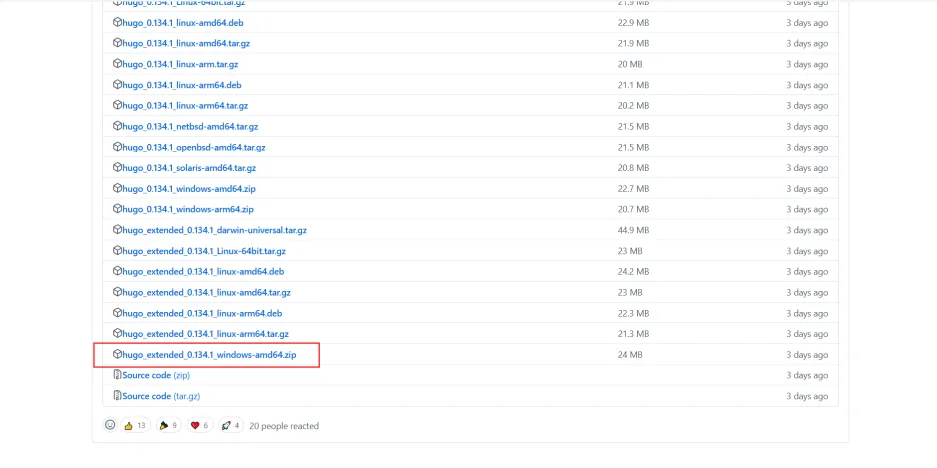Download hugo_extended linux-arm64.deb
The height and width of the screenshot is (468, 937).
tap(202, 313)
